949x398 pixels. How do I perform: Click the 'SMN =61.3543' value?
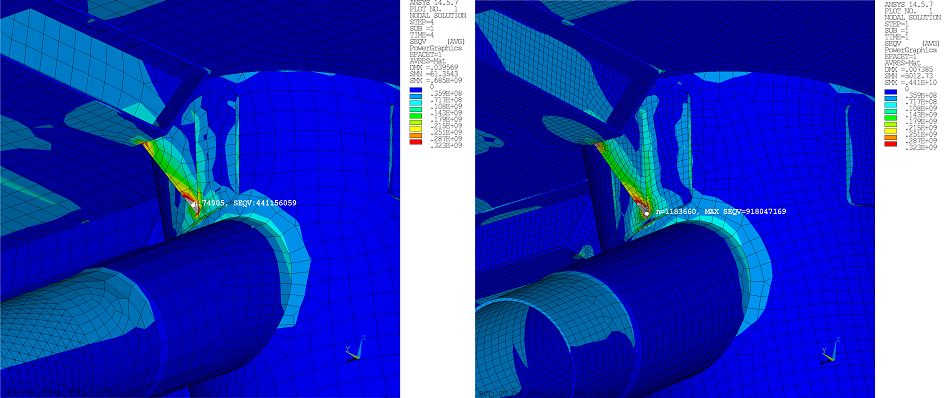[434, 74]
